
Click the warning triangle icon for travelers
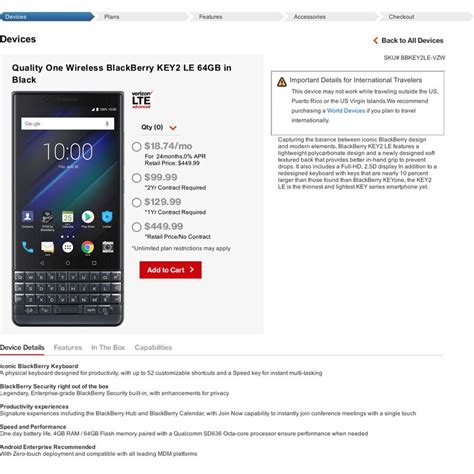tap(282, 82)
